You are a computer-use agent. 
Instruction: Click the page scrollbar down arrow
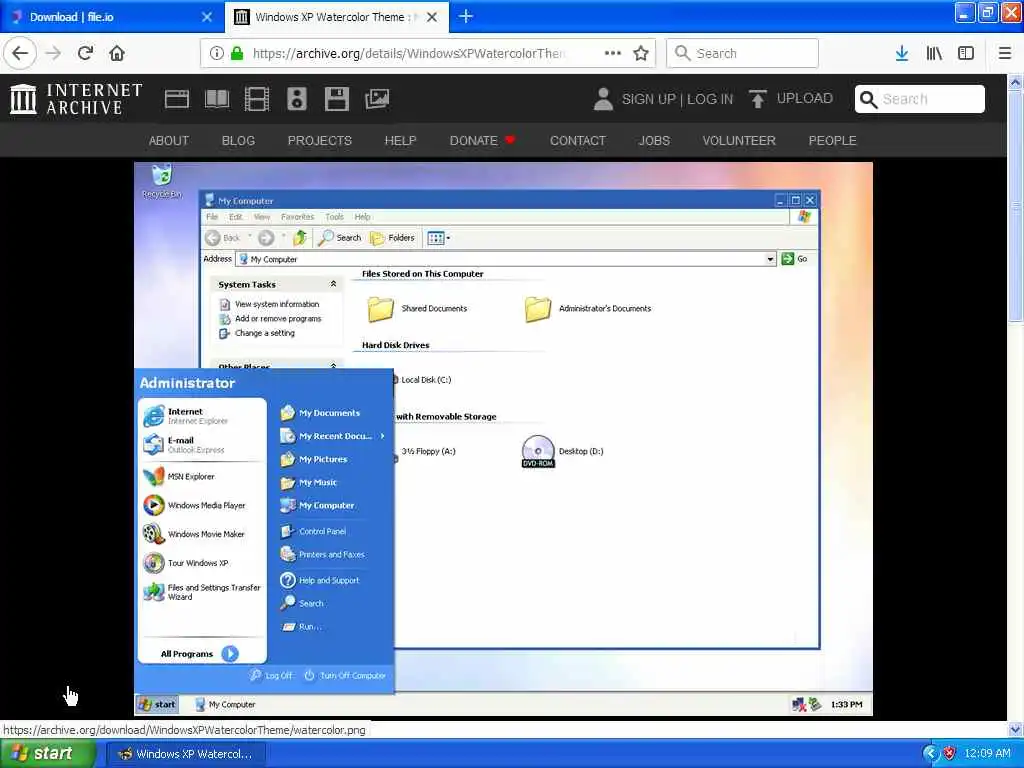pyautogui.click(x=1016, y=729)
